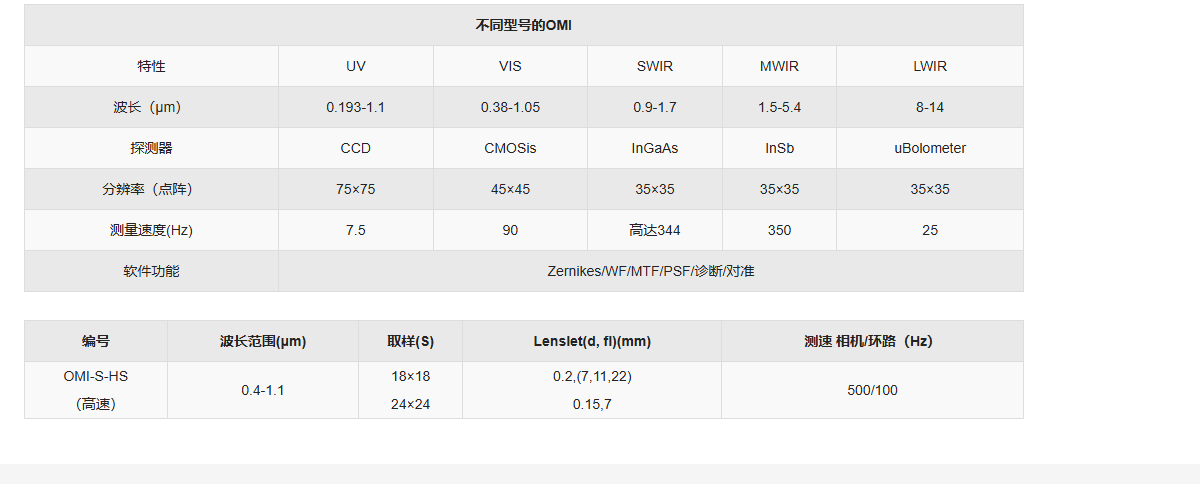Select the 0.2,(7,11,22) lenslet value
The width and height of the screenshot is (1200, 484).
[592, 377]
